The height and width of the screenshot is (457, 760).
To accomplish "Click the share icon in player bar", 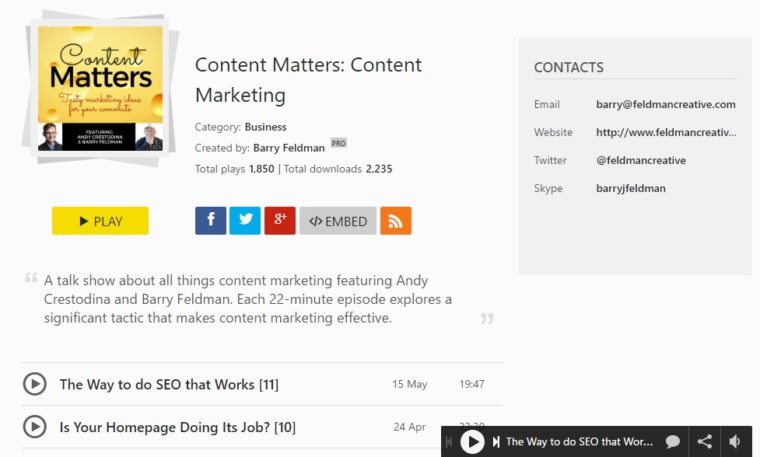I will (x=704, y=442).
